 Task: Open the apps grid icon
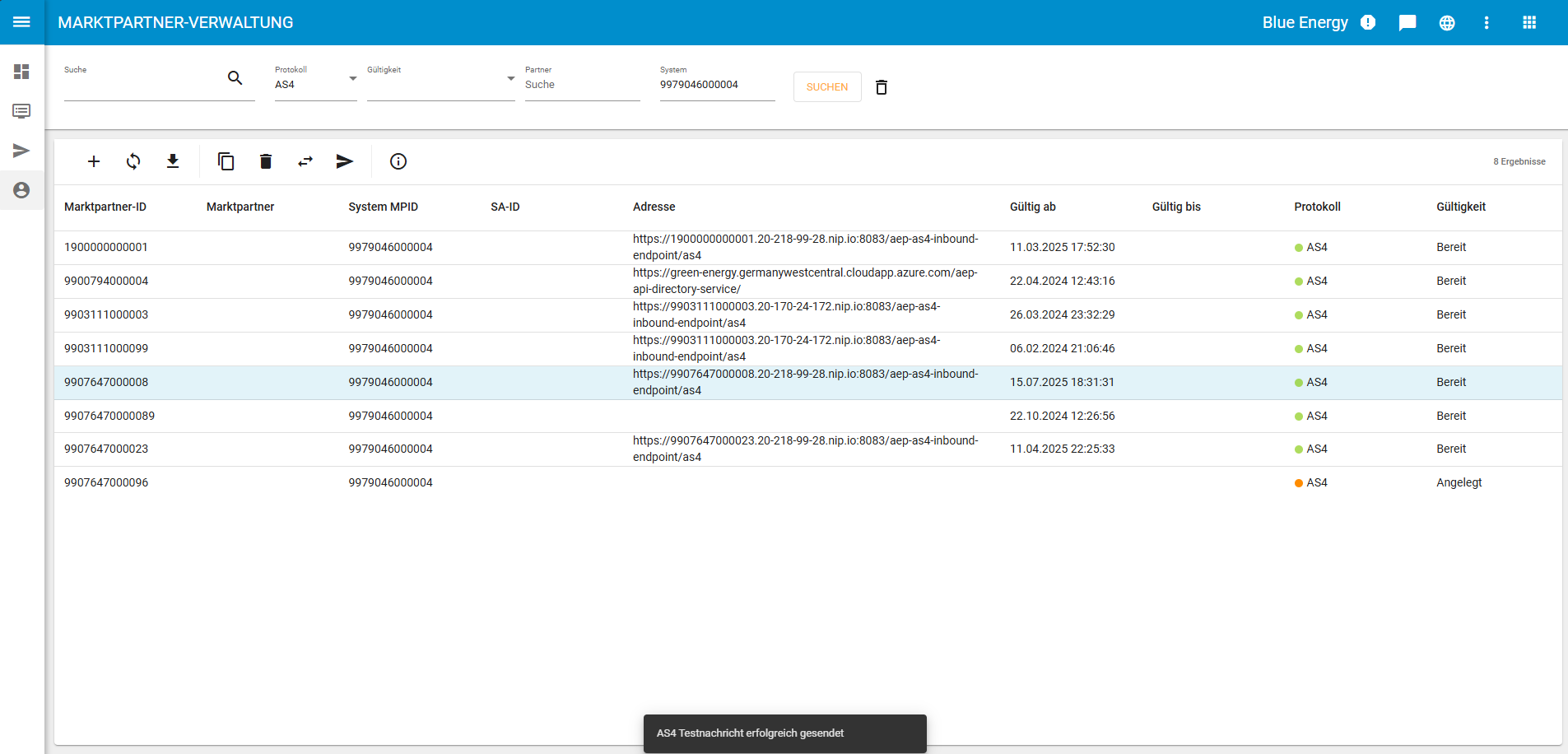coord(1529,23)
